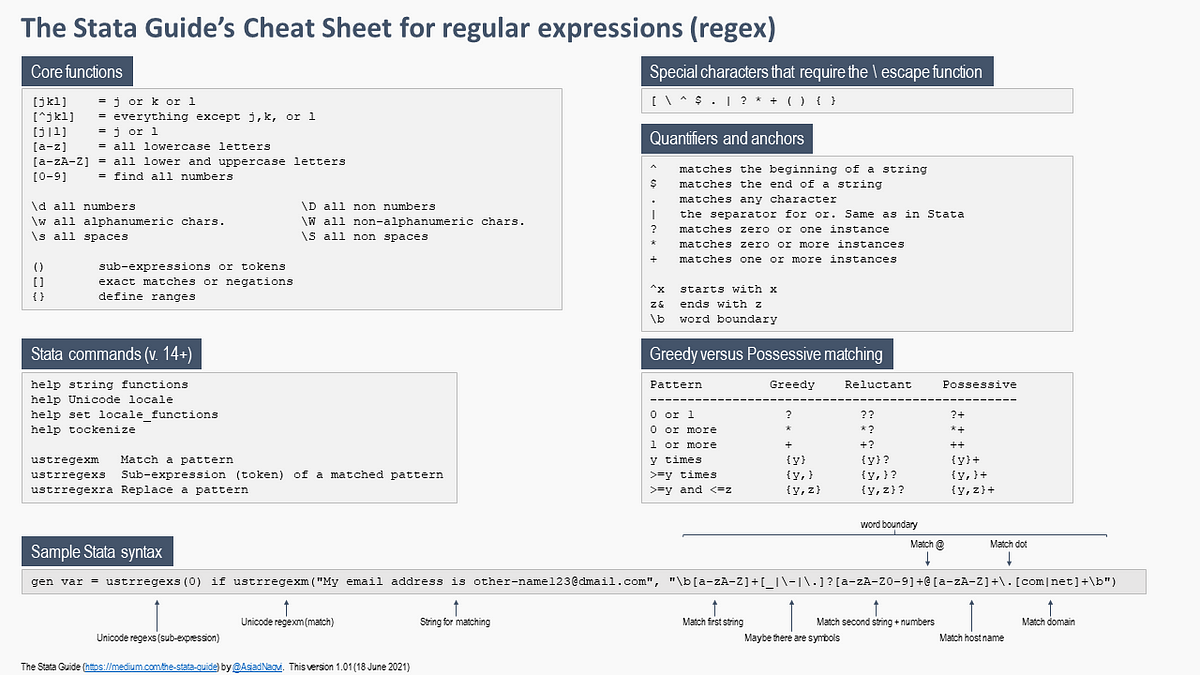The width and height of the screenshot is (1200, 675).
Task: Click 'the separator for or. Same as in Stata'
Action: (x=822, y=214)
